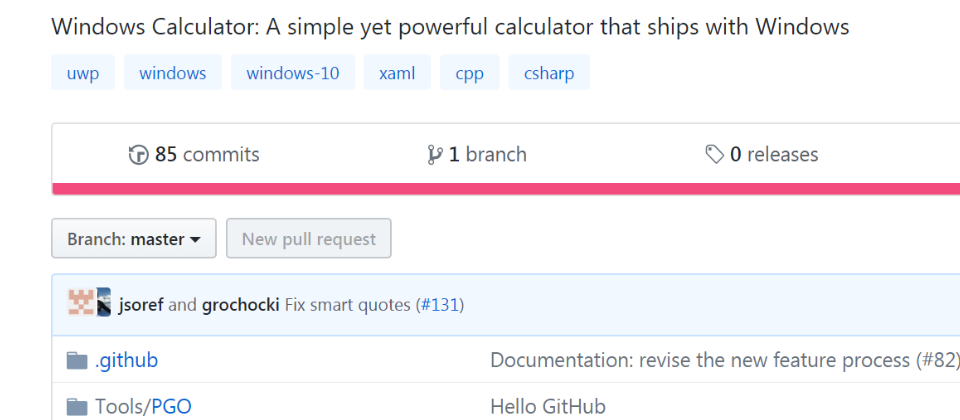Screen dimensions: 960x420
Task: Open the 85 commits tab
Action: click(194, 155)
